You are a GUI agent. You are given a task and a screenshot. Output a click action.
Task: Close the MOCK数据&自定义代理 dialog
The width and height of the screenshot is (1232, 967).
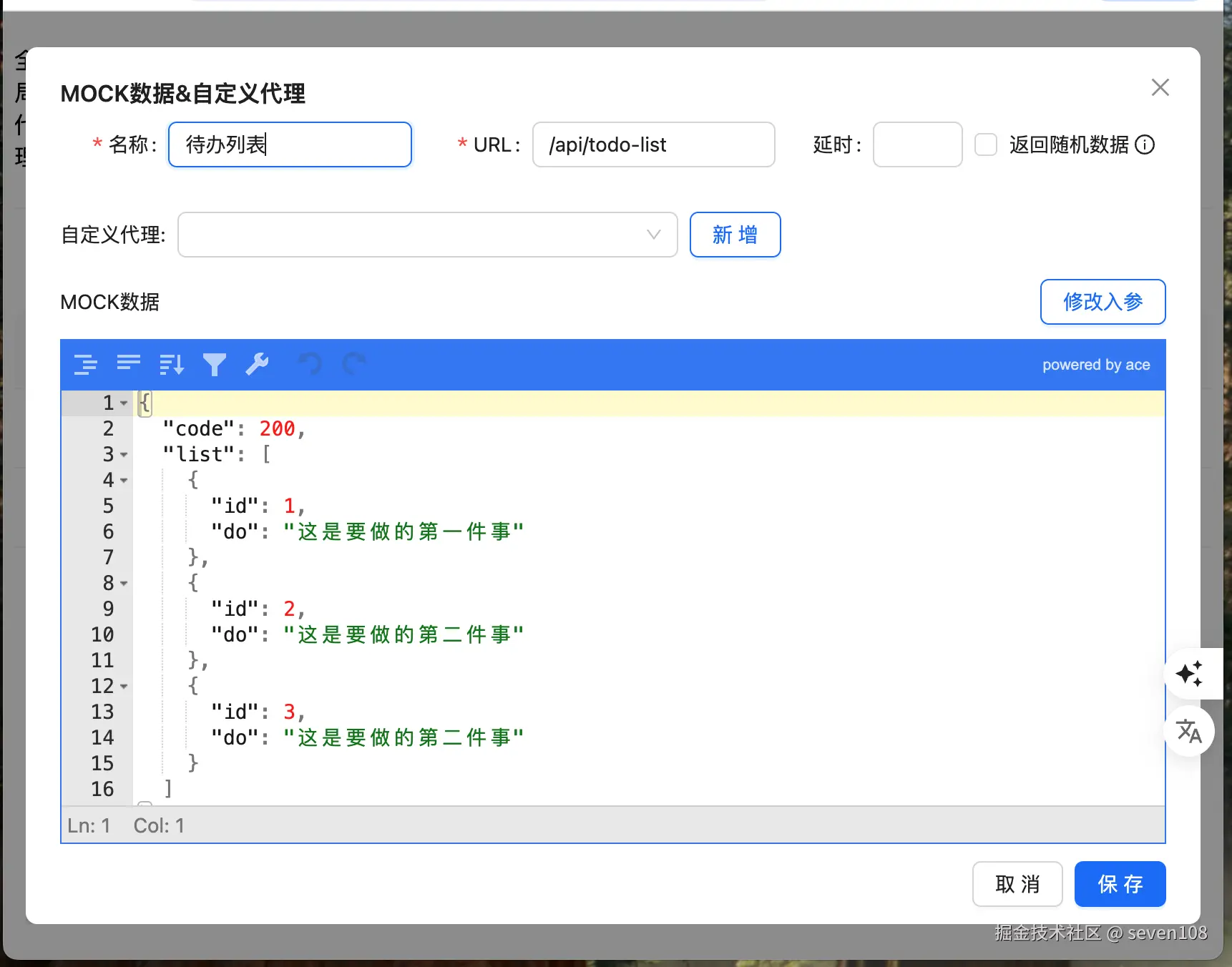click(x=1160, y=87)
